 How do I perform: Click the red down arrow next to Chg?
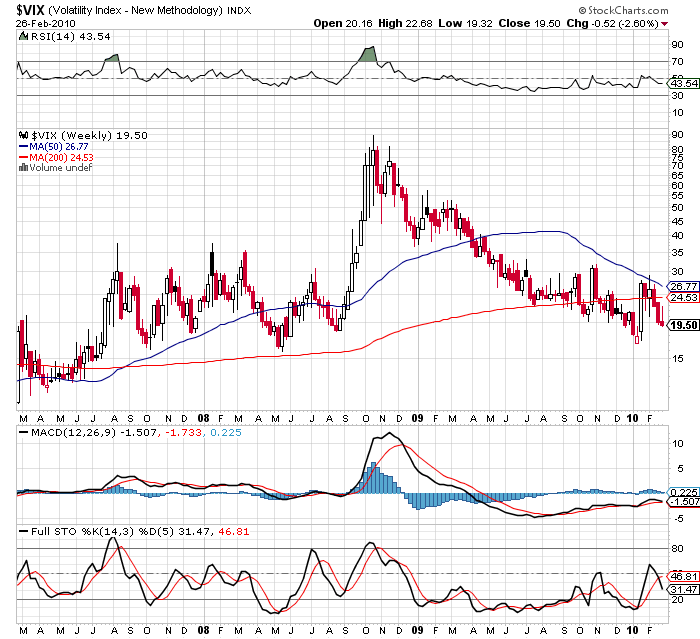click(665, 24)
